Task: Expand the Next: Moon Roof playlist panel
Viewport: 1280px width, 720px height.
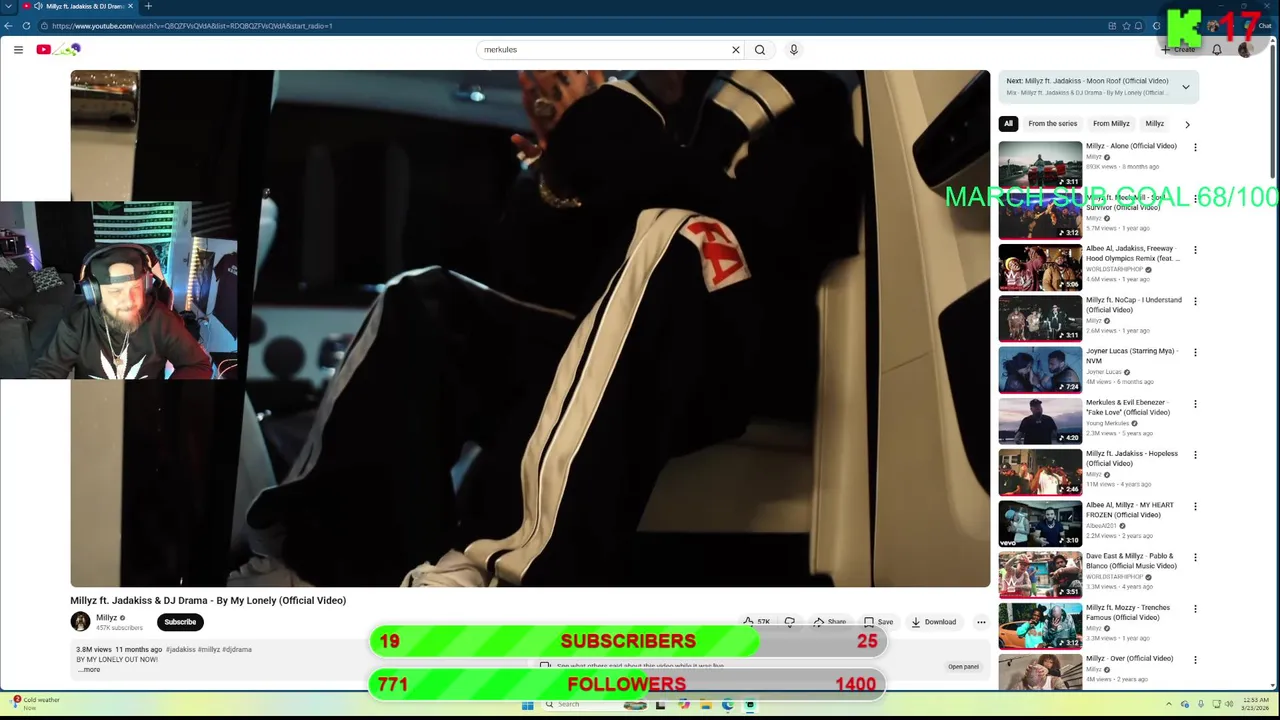Action: click(x=1186, y=87)
